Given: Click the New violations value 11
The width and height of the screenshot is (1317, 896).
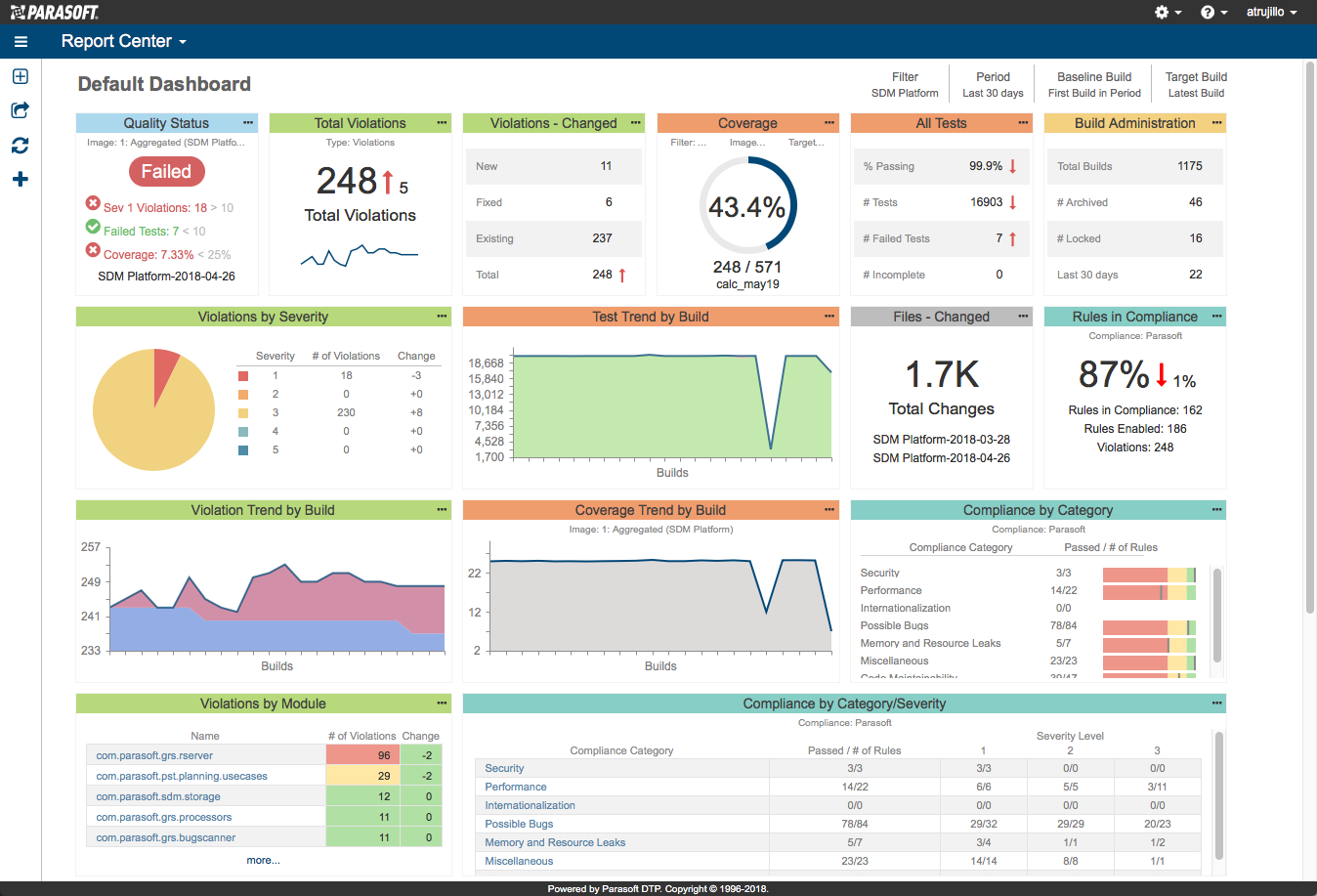Looking at the screenshot, I should coord(606,166).
